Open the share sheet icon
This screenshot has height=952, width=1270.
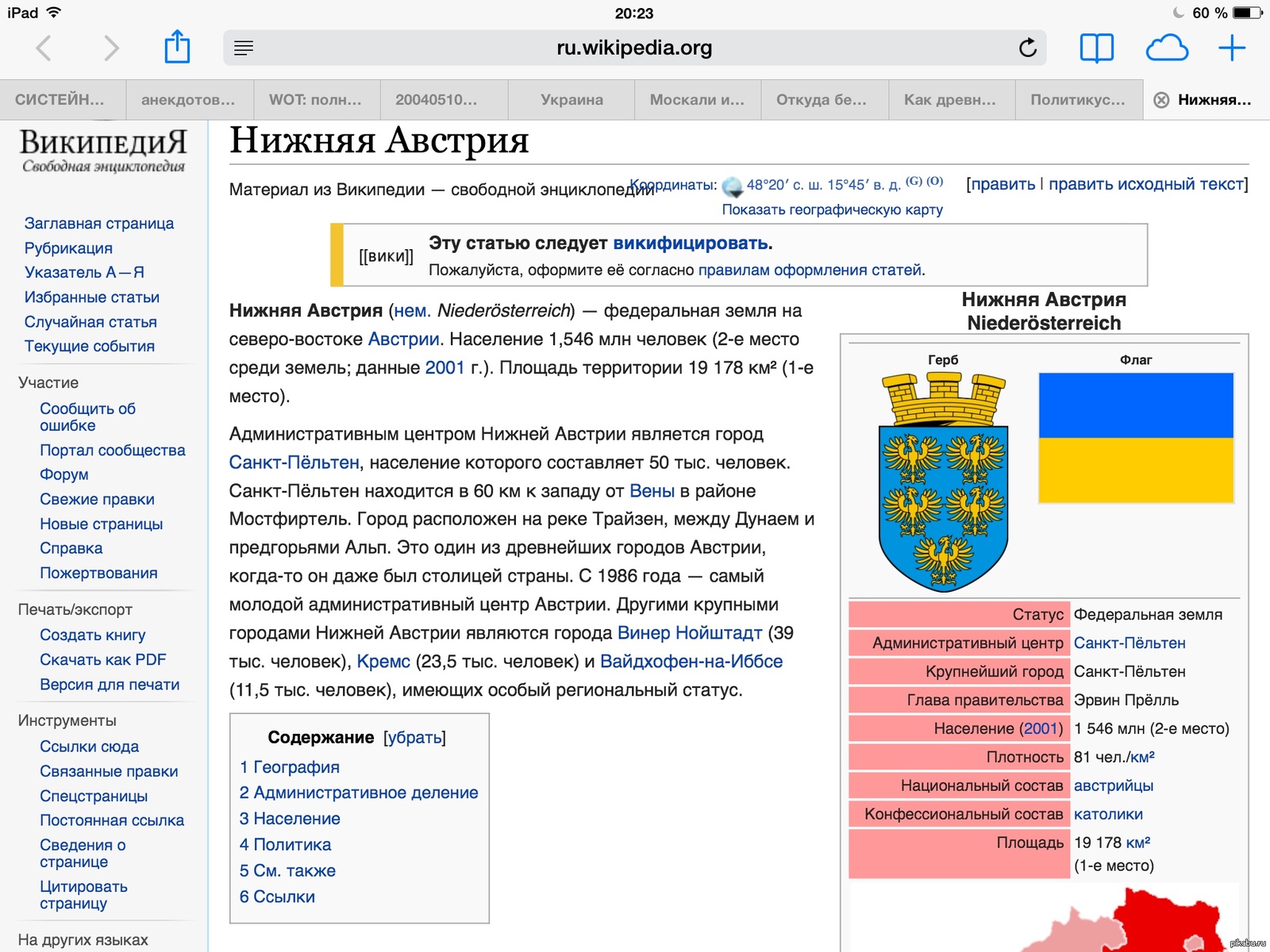(177, 46)
